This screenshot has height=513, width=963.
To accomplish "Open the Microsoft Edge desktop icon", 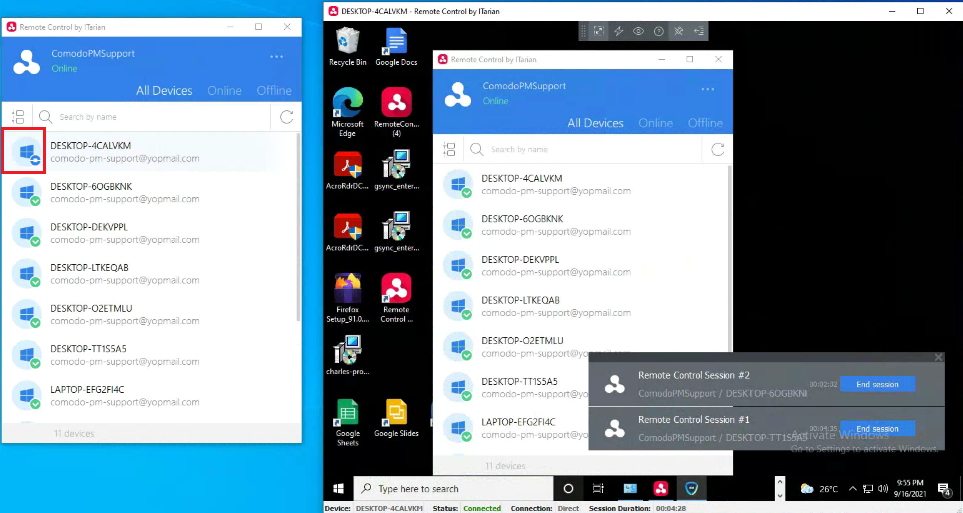I will coord(348,112).
